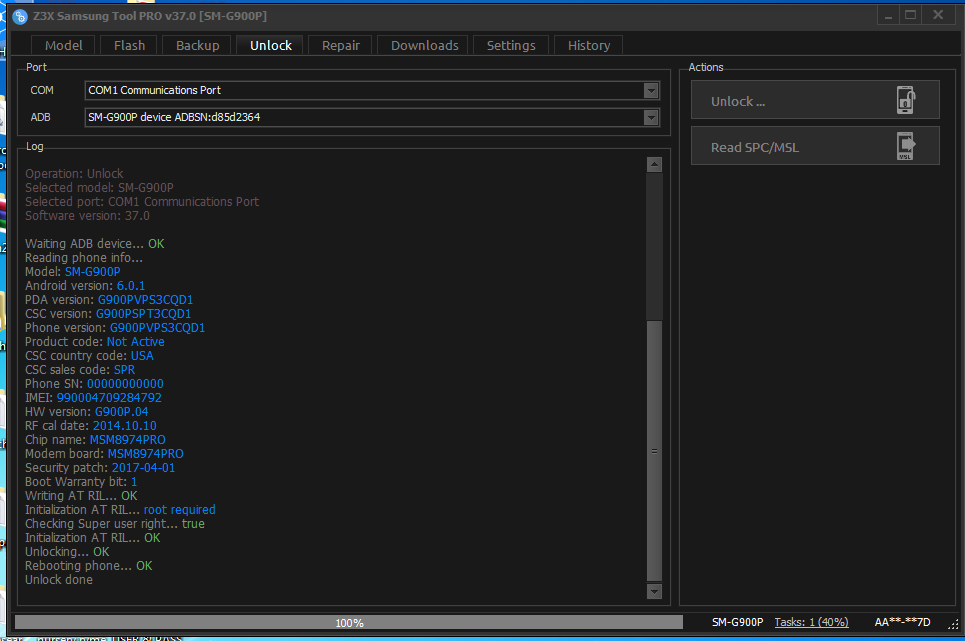
Task: Open the Backup tab
Action: click(198, 46)
